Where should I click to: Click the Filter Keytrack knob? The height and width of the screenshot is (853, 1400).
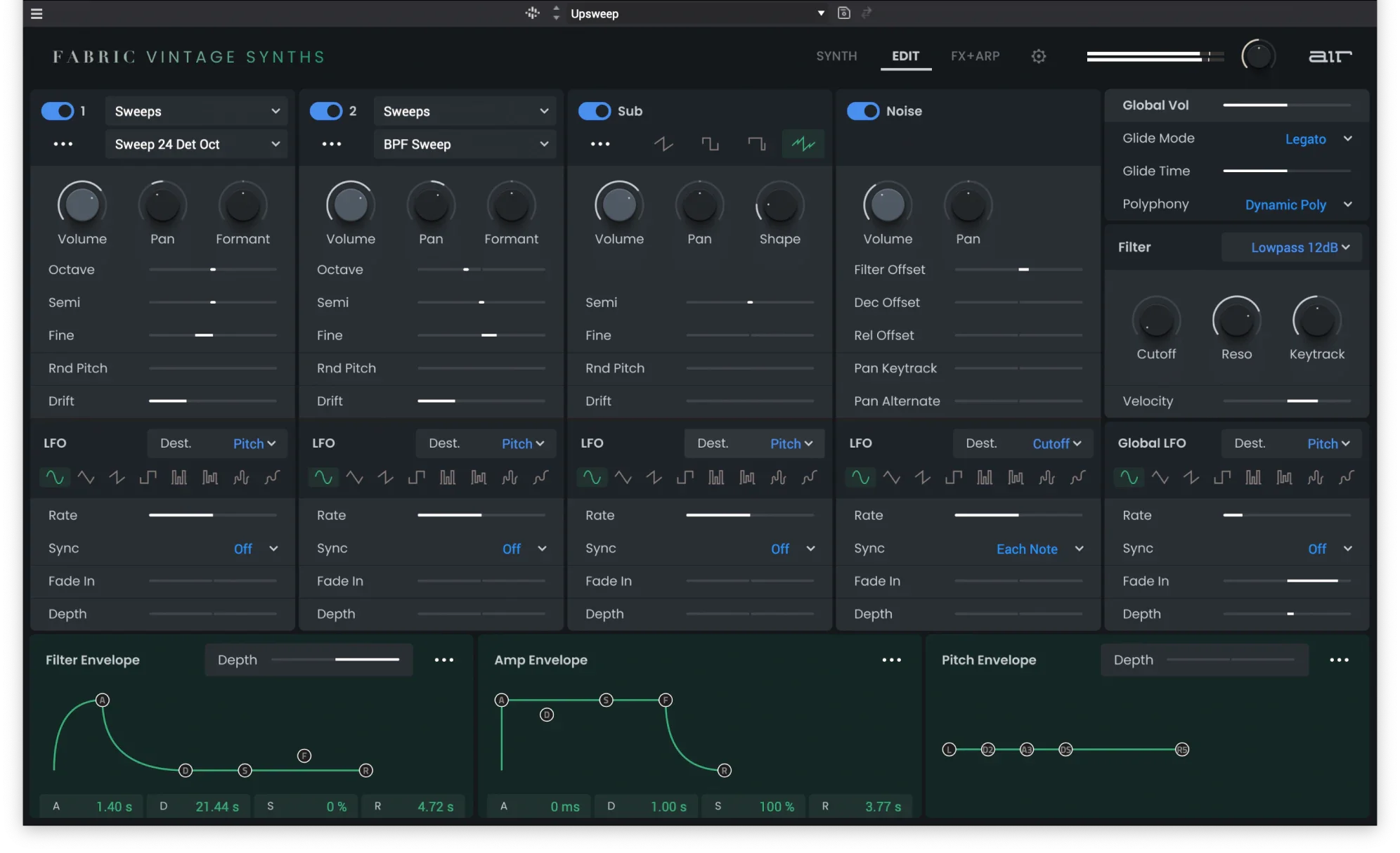point(1317,321)
